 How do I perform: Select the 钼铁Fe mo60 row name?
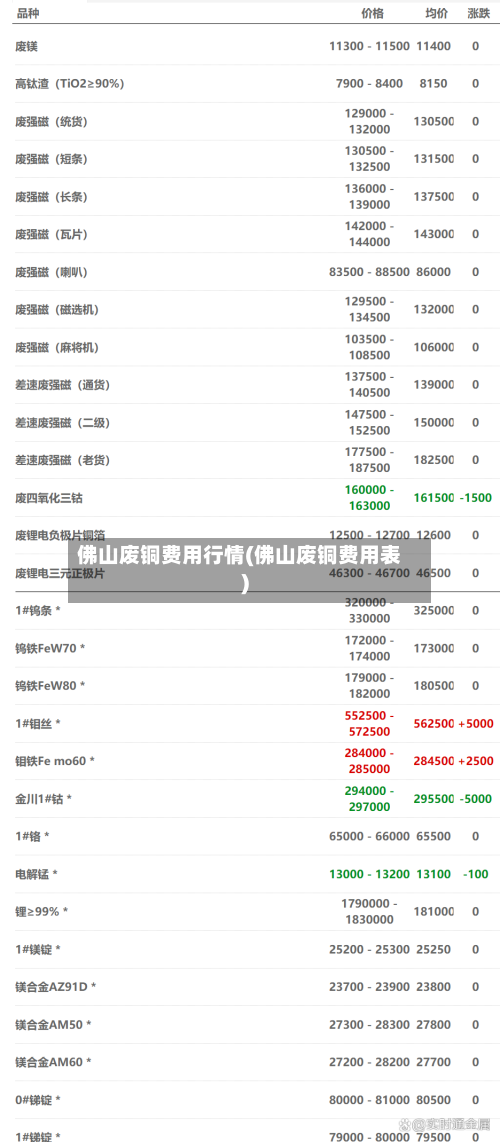[55, 761]
